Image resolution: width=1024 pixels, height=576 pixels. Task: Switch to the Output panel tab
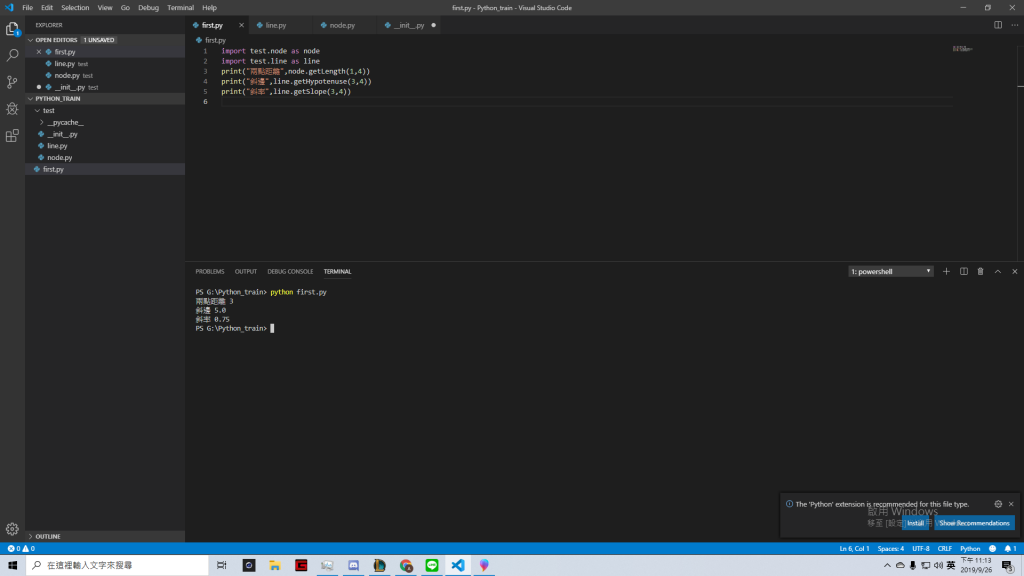[246, 272]
